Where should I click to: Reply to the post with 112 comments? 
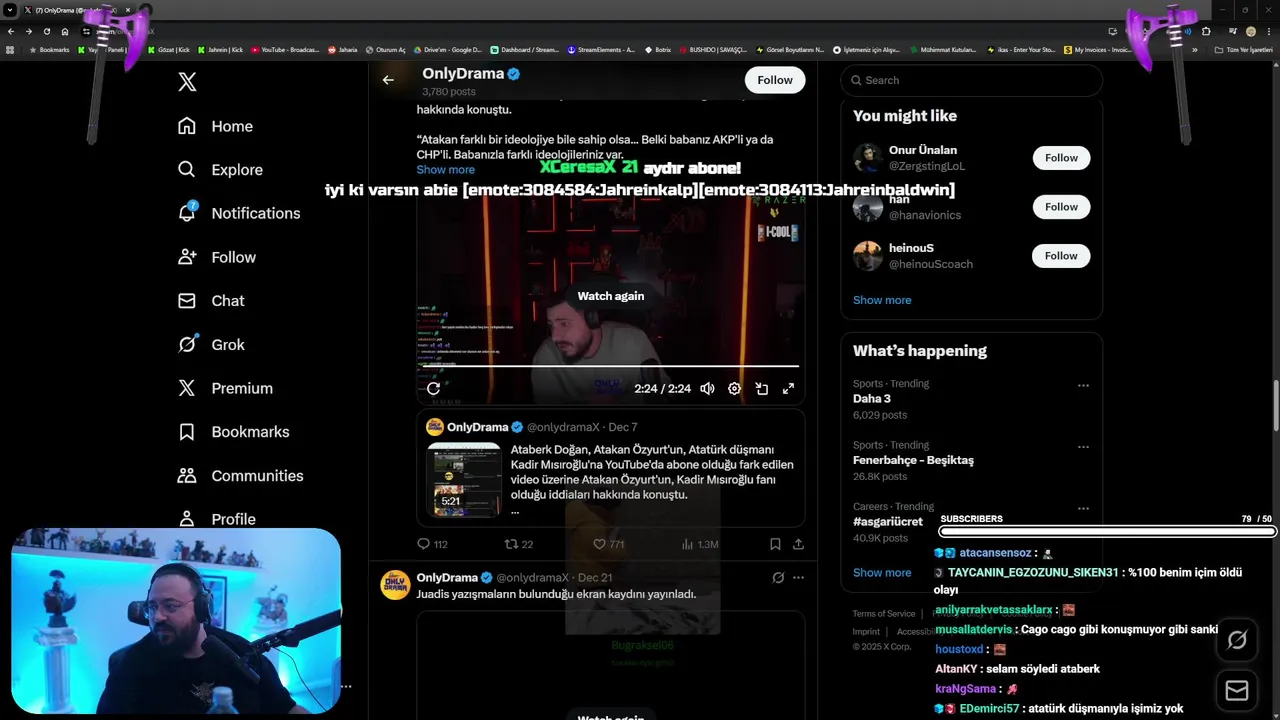point(432,544)
